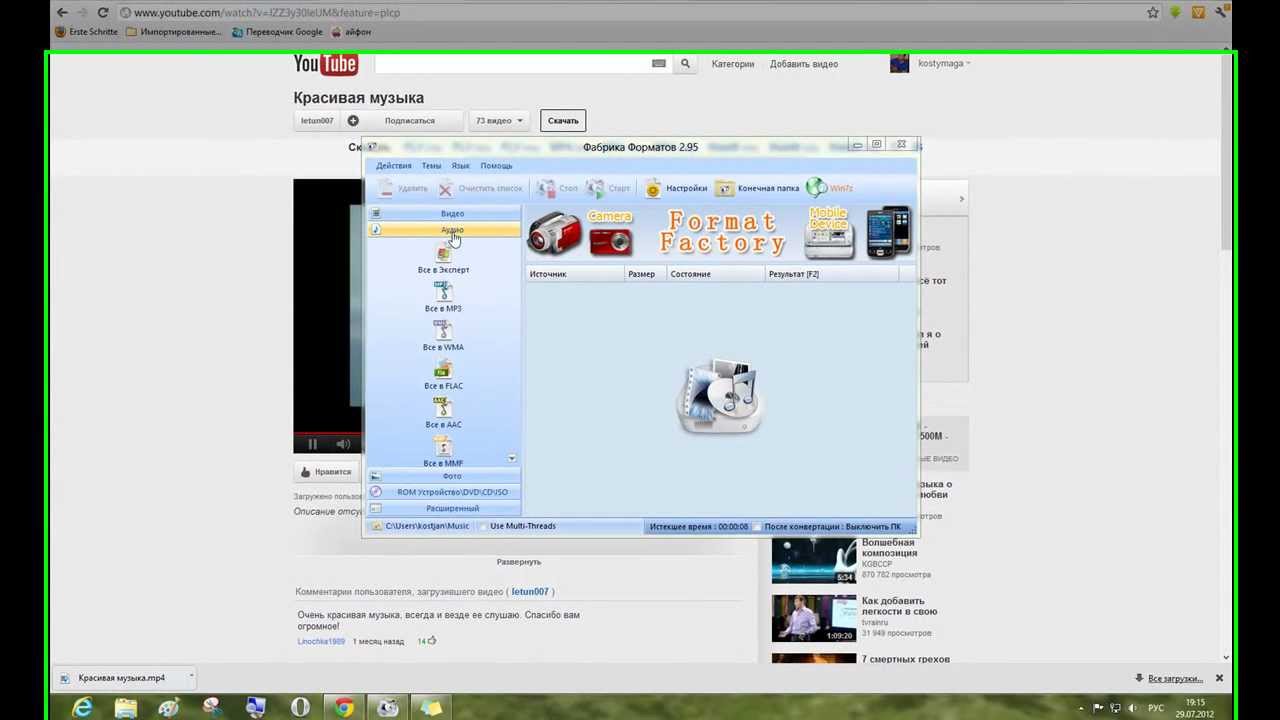Viewport: 1280px width, 720px height.
Task: Open Opera from the taskbar
Action: click(300, 708)
